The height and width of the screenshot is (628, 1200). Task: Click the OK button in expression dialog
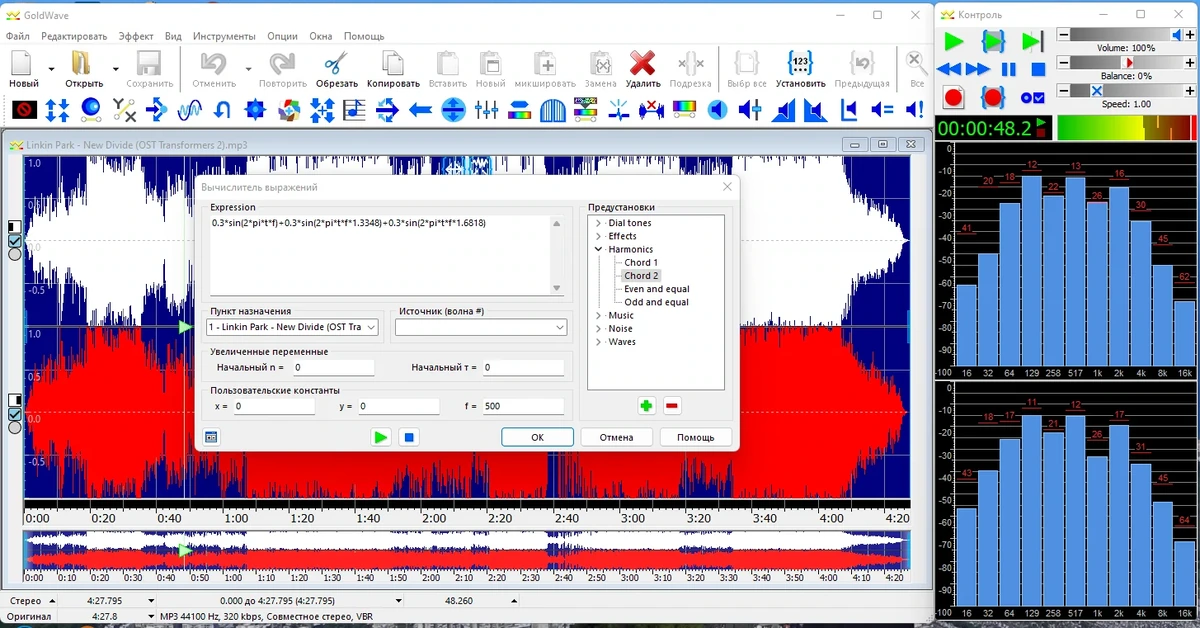point(537,437)
